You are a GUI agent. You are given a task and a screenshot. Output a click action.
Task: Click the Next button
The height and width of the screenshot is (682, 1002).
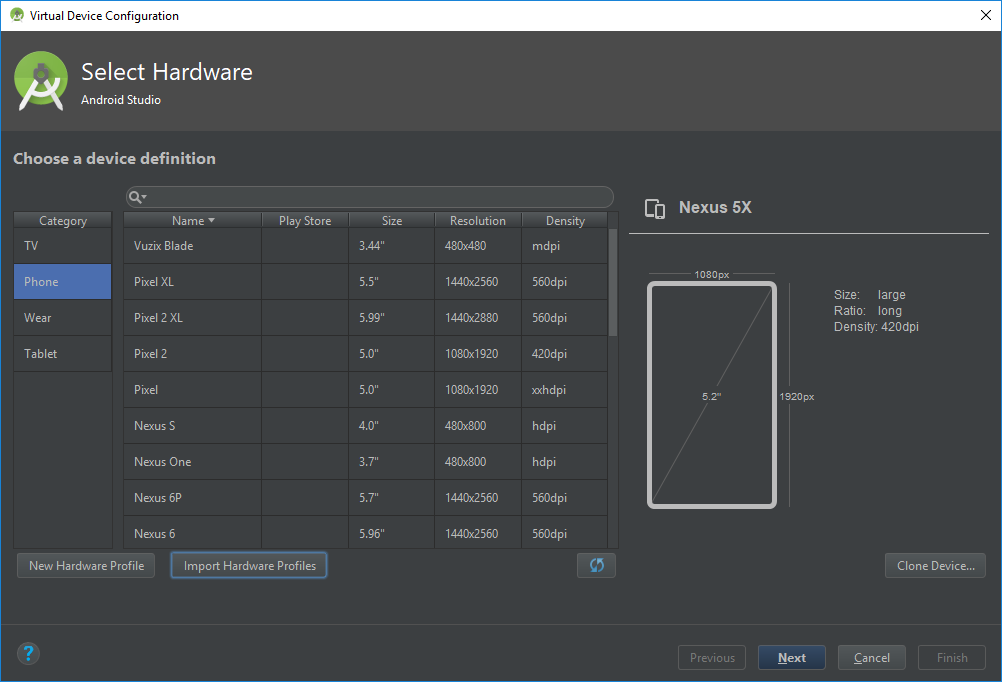[x=792, y=658]
